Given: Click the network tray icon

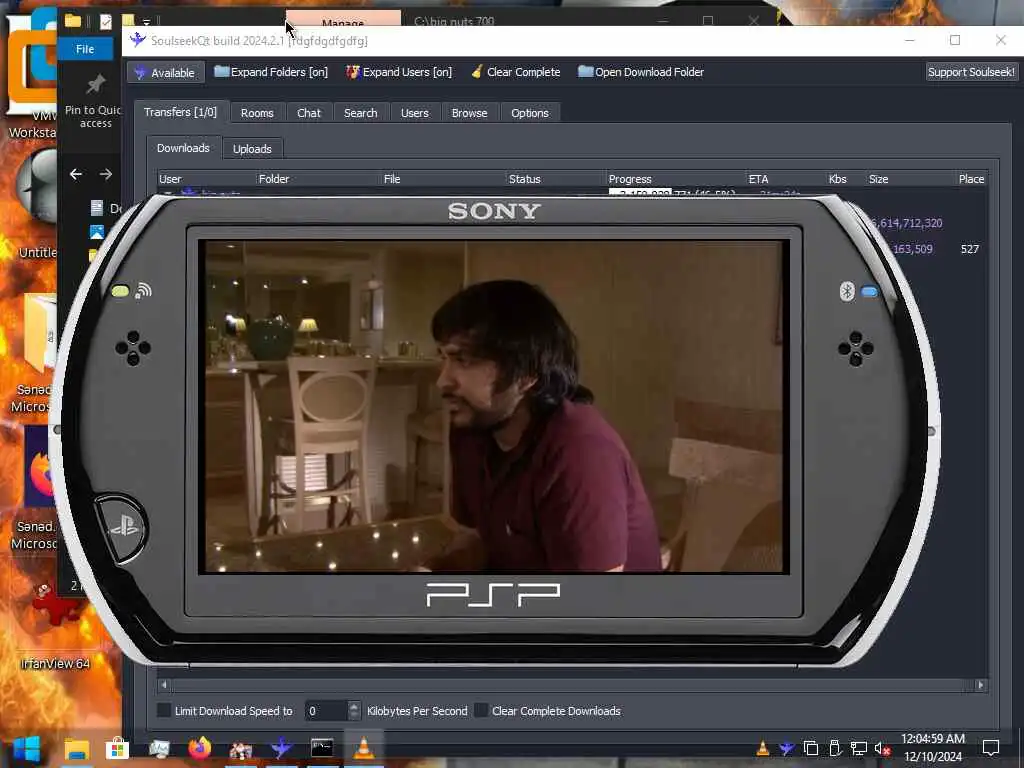Looking at the screenshot, I should pos(859,748).
